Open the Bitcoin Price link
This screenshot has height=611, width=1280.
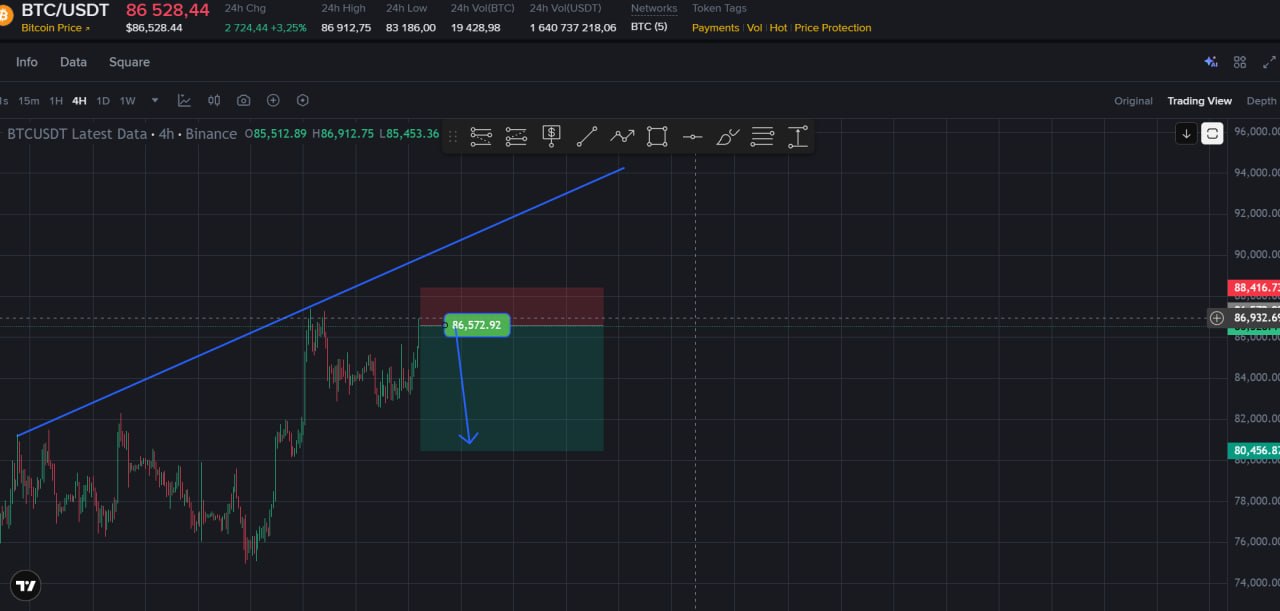(x=55, y=28)
